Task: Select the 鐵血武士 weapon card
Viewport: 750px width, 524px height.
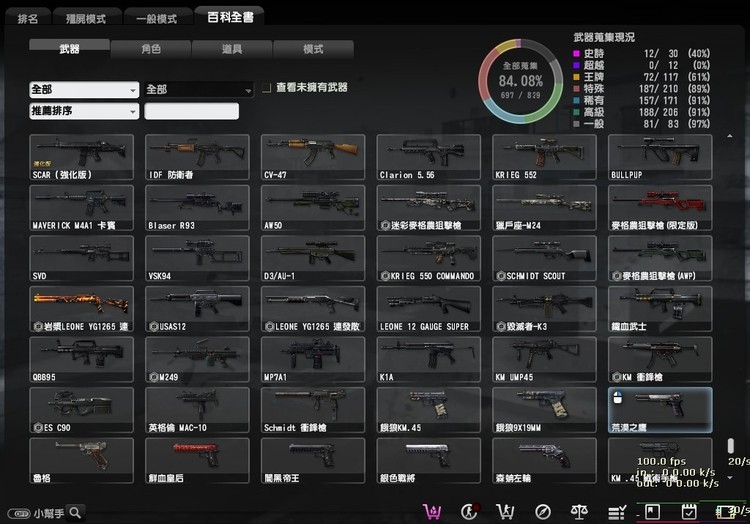Action: (660, 309)
